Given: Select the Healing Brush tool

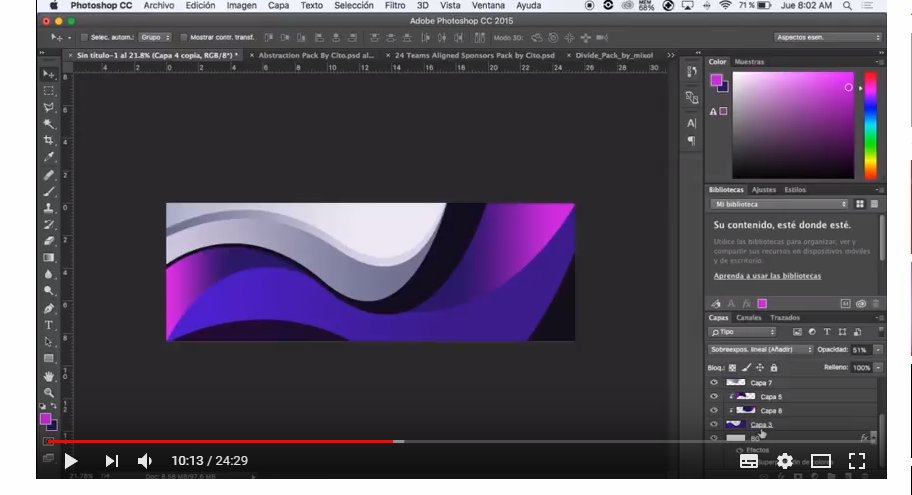Looking at the screenshot, I should click(x=49, y=175).
